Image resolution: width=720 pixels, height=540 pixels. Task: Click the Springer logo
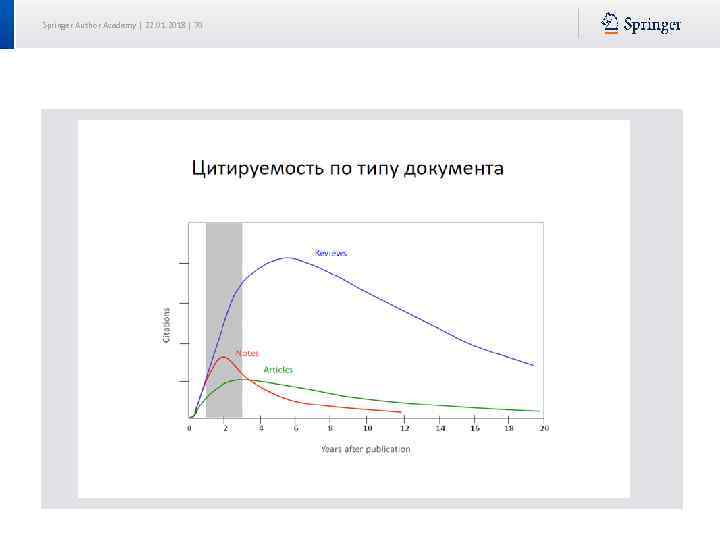point(641,23)
